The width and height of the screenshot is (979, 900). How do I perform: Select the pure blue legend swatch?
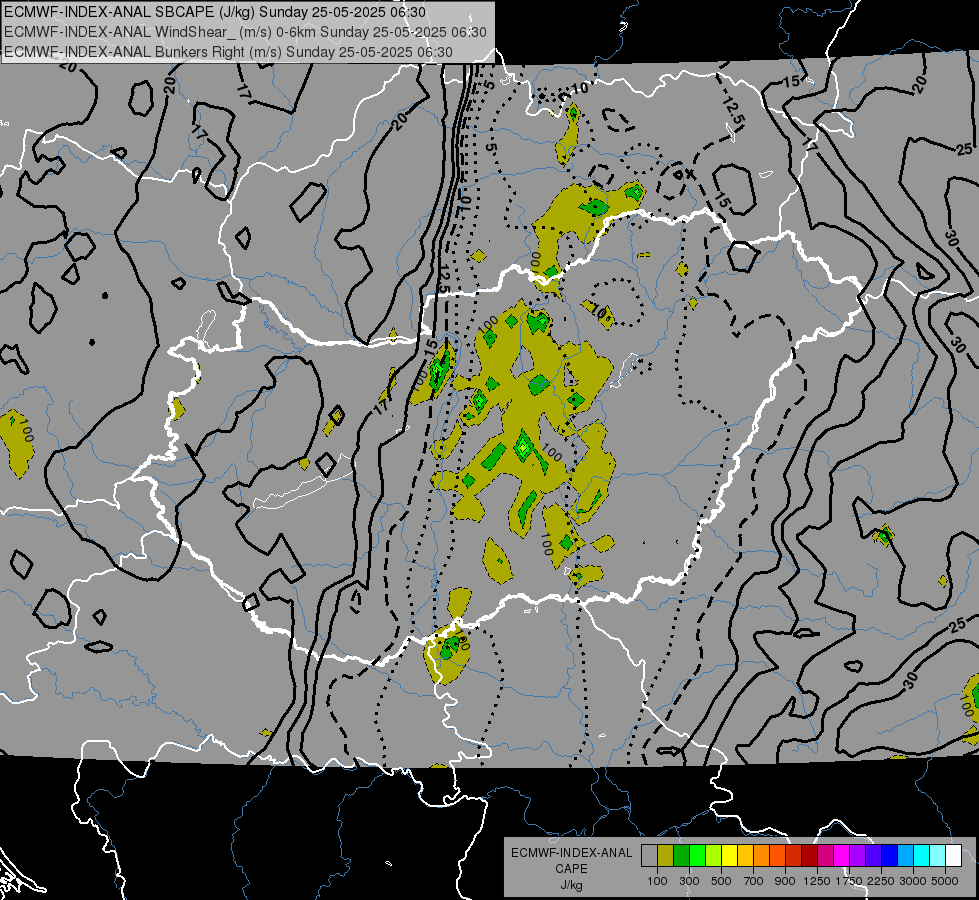coord(890,855)
